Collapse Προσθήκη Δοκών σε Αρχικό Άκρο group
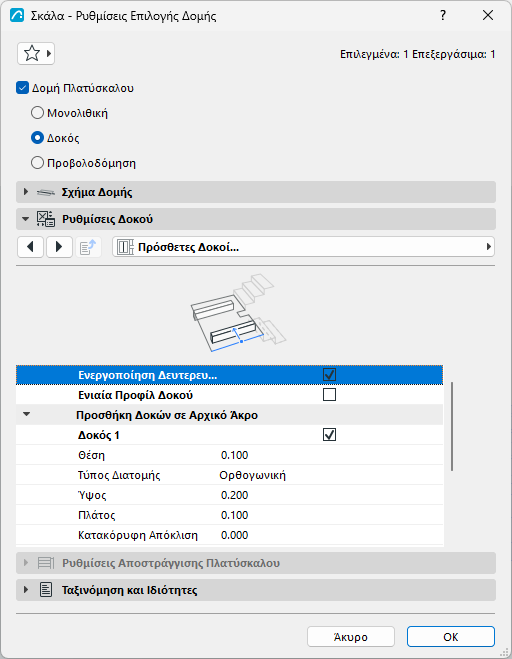This screenshot has width=512, height=659. click(x=26, y=414)
